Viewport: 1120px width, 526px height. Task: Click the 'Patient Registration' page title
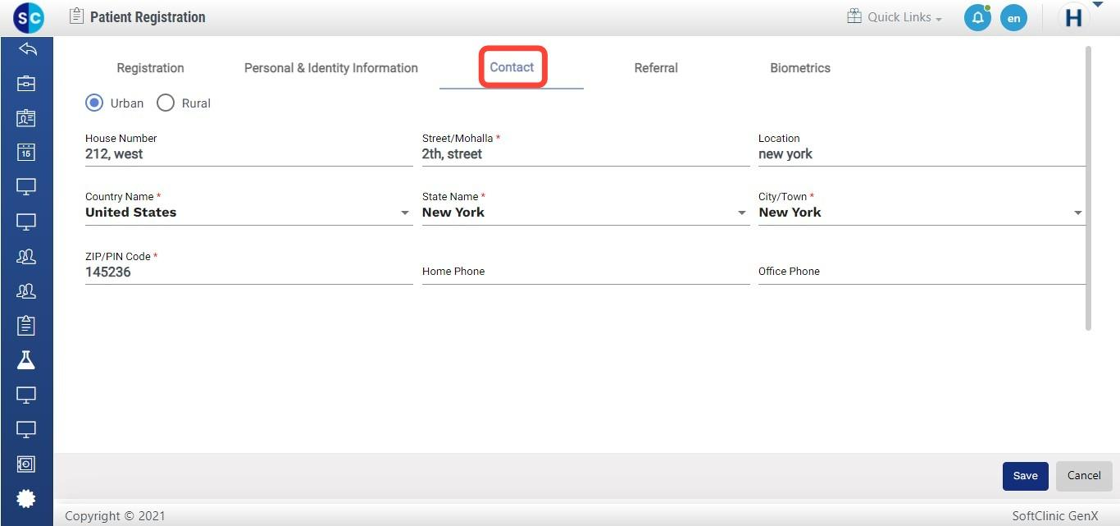pyautogui.click(x=147, y=16)
